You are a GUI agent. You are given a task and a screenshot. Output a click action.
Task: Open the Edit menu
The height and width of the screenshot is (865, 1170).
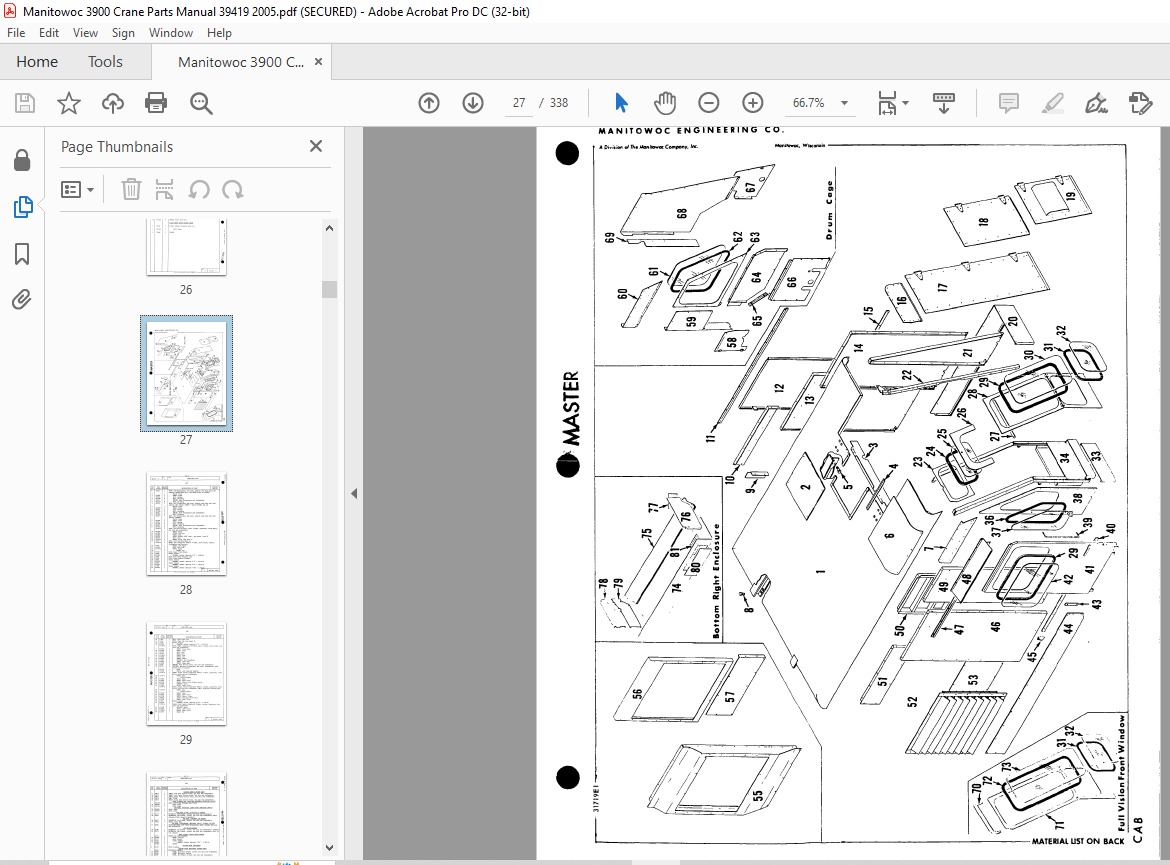point(49,33)
